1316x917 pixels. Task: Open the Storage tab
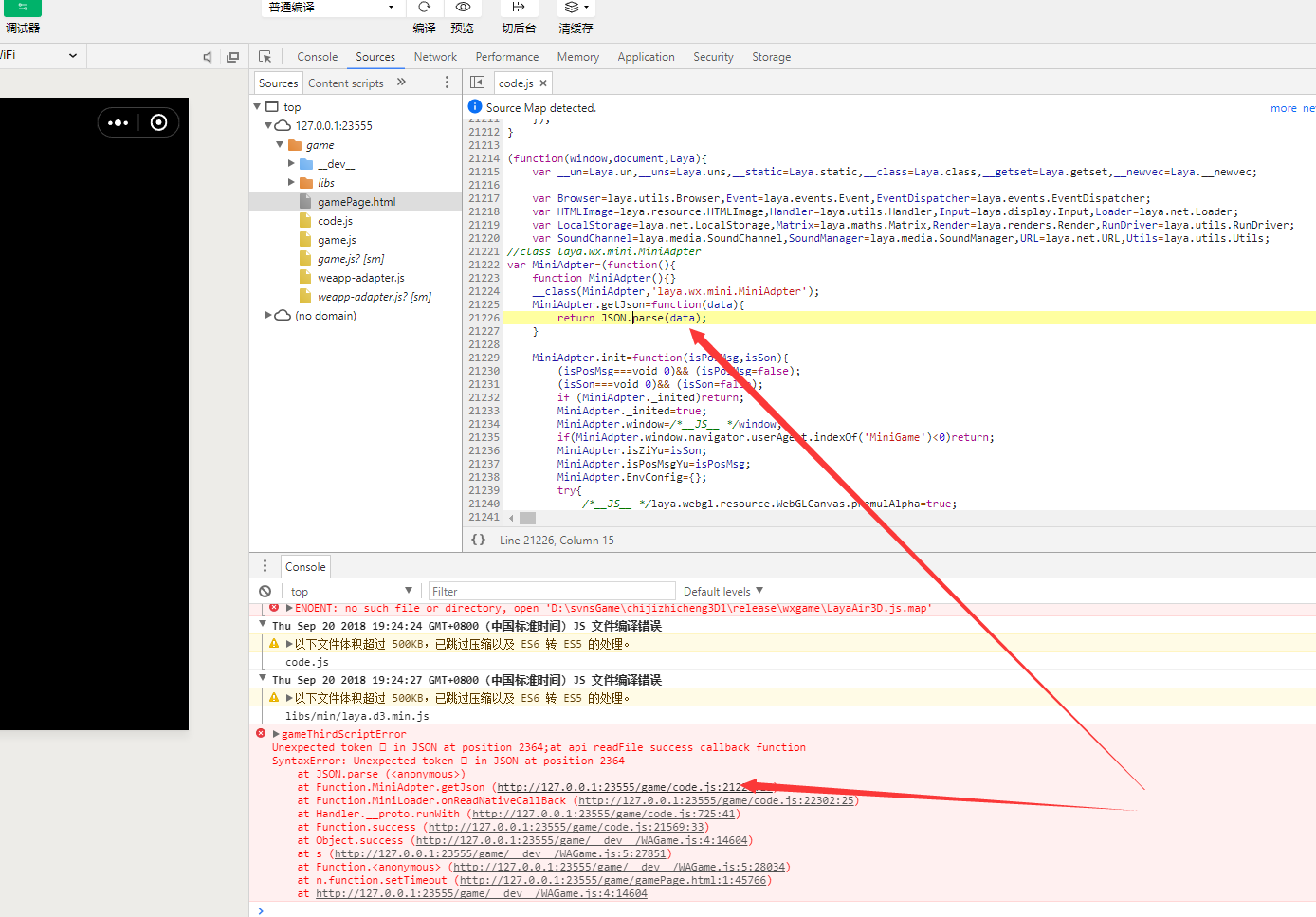pos(771,57)
